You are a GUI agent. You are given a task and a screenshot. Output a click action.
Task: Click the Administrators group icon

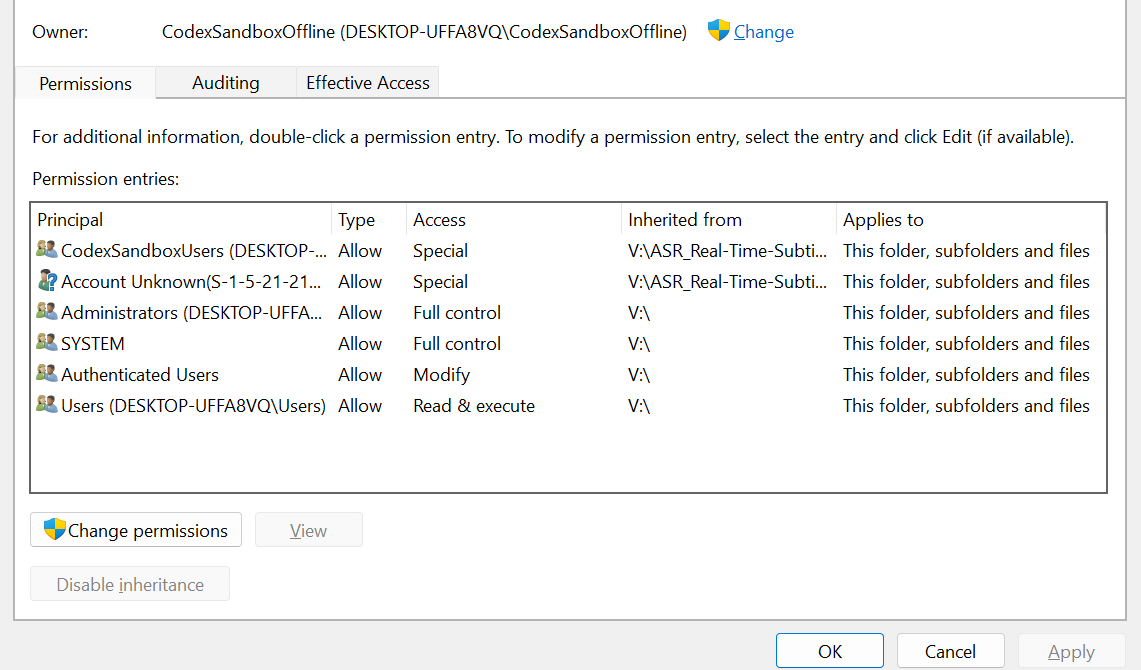(47, 311)
